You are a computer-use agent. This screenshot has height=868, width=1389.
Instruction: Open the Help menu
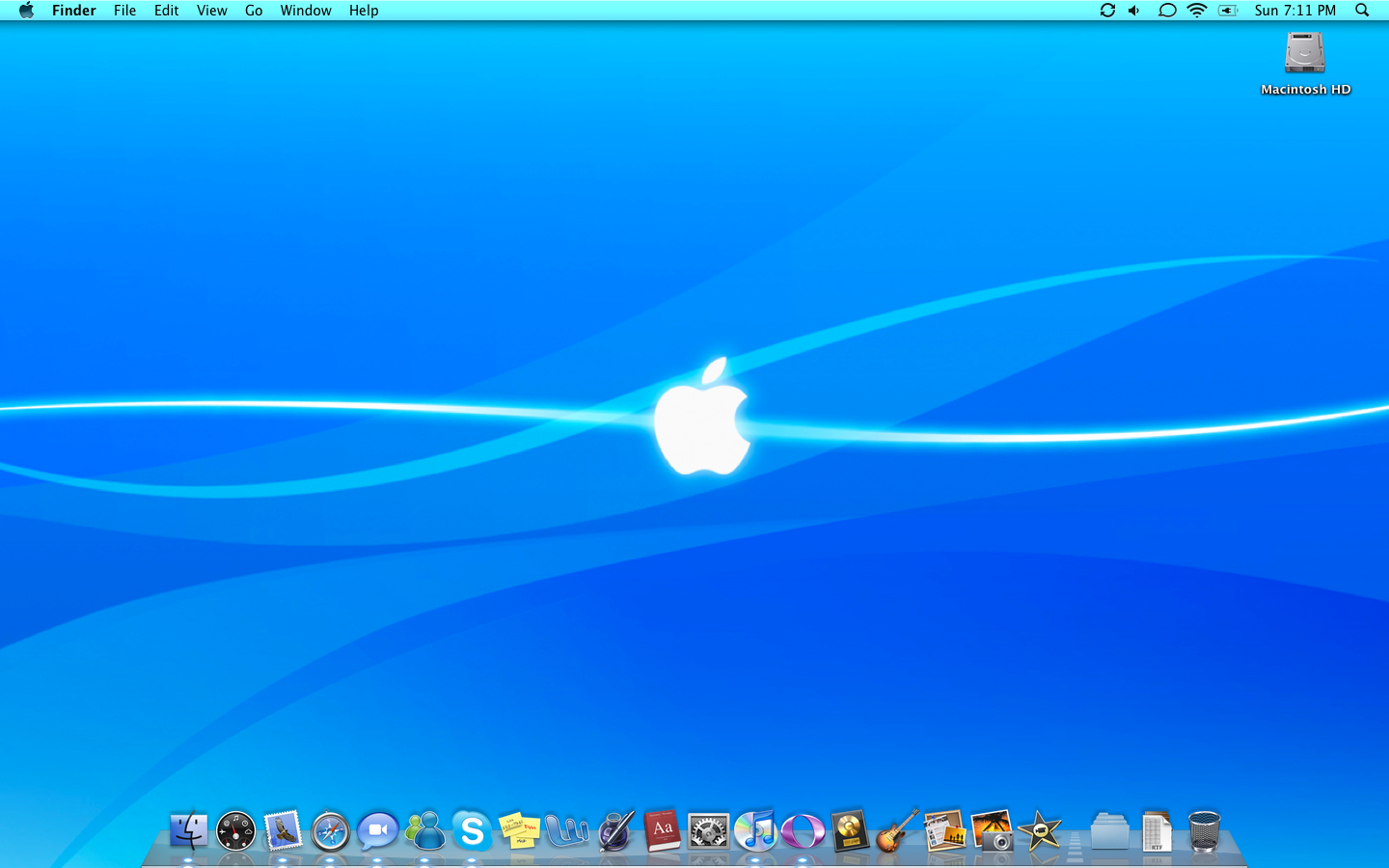click(364, 10)
